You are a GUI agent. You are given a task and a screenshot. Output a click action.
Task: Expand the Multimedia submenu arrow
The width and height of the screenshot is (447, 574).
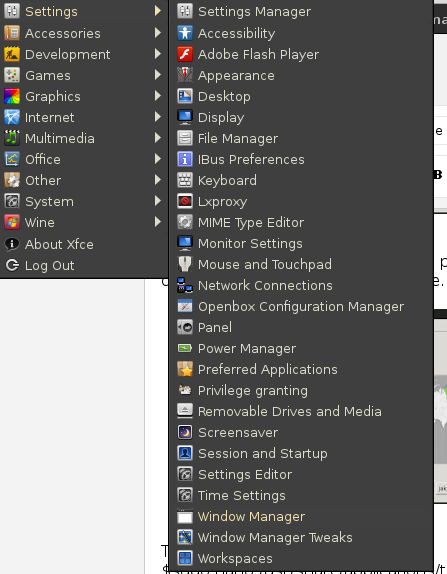pos(158,138)
